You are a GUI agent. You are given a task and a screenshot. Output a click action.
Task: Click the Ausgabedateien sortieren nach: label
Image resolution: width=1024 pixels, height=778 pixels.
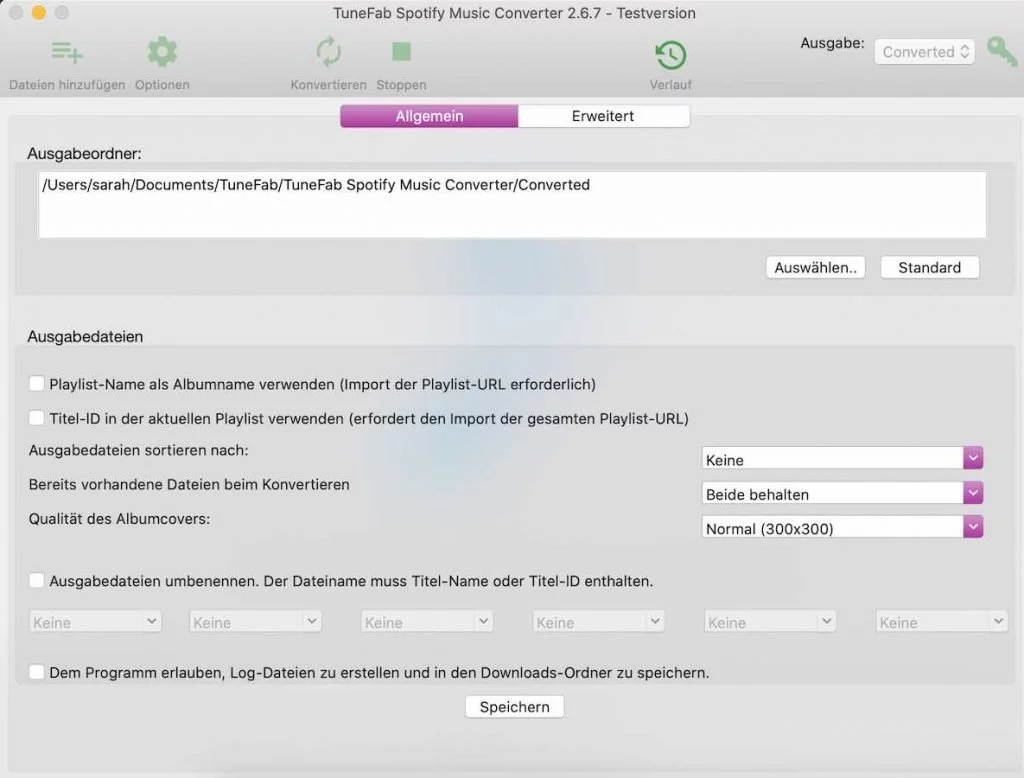(x=138, y=450)
